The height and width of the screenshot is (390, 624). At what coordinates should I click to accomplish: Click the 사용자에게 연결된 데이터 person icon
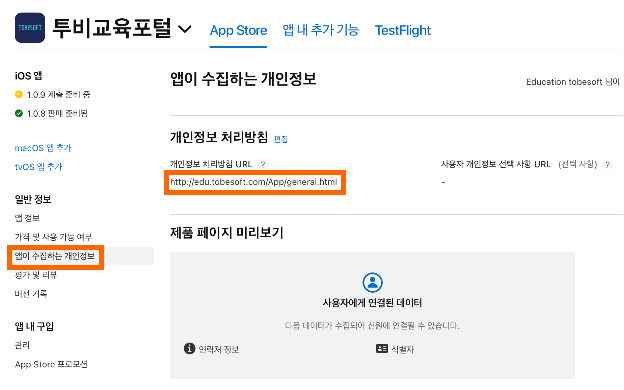[372, 283]
